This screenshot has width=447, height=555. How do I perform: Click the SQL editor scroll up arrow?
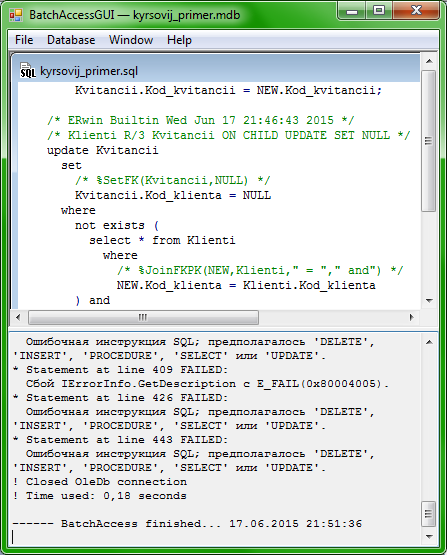click(429, 61)
